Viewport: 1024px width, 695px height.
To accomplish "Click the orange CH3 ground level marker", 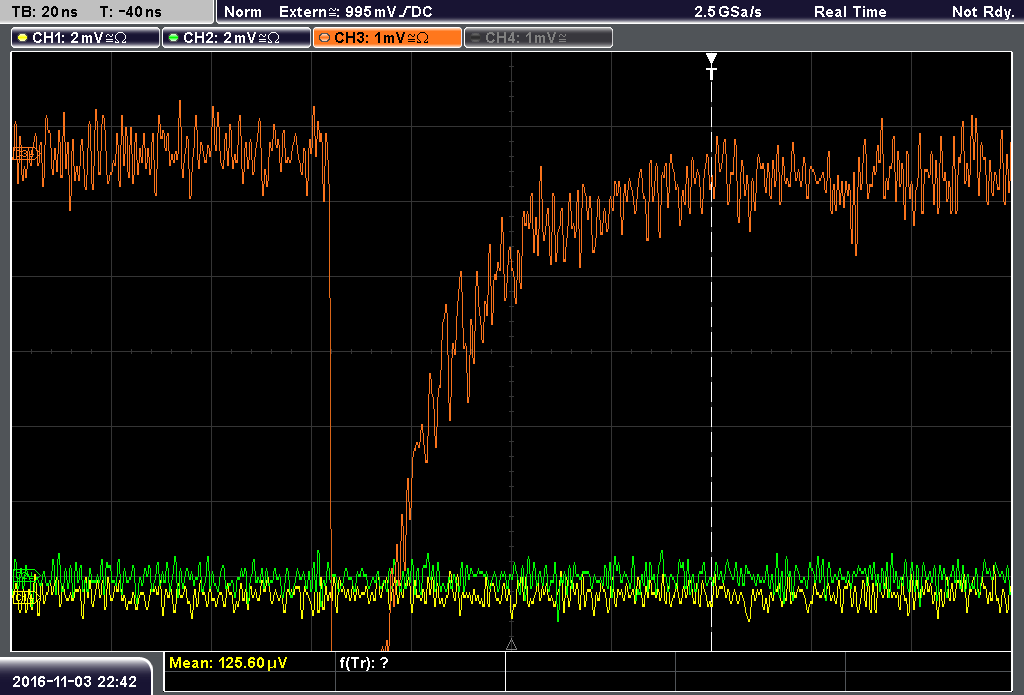I will pos(25,154).
